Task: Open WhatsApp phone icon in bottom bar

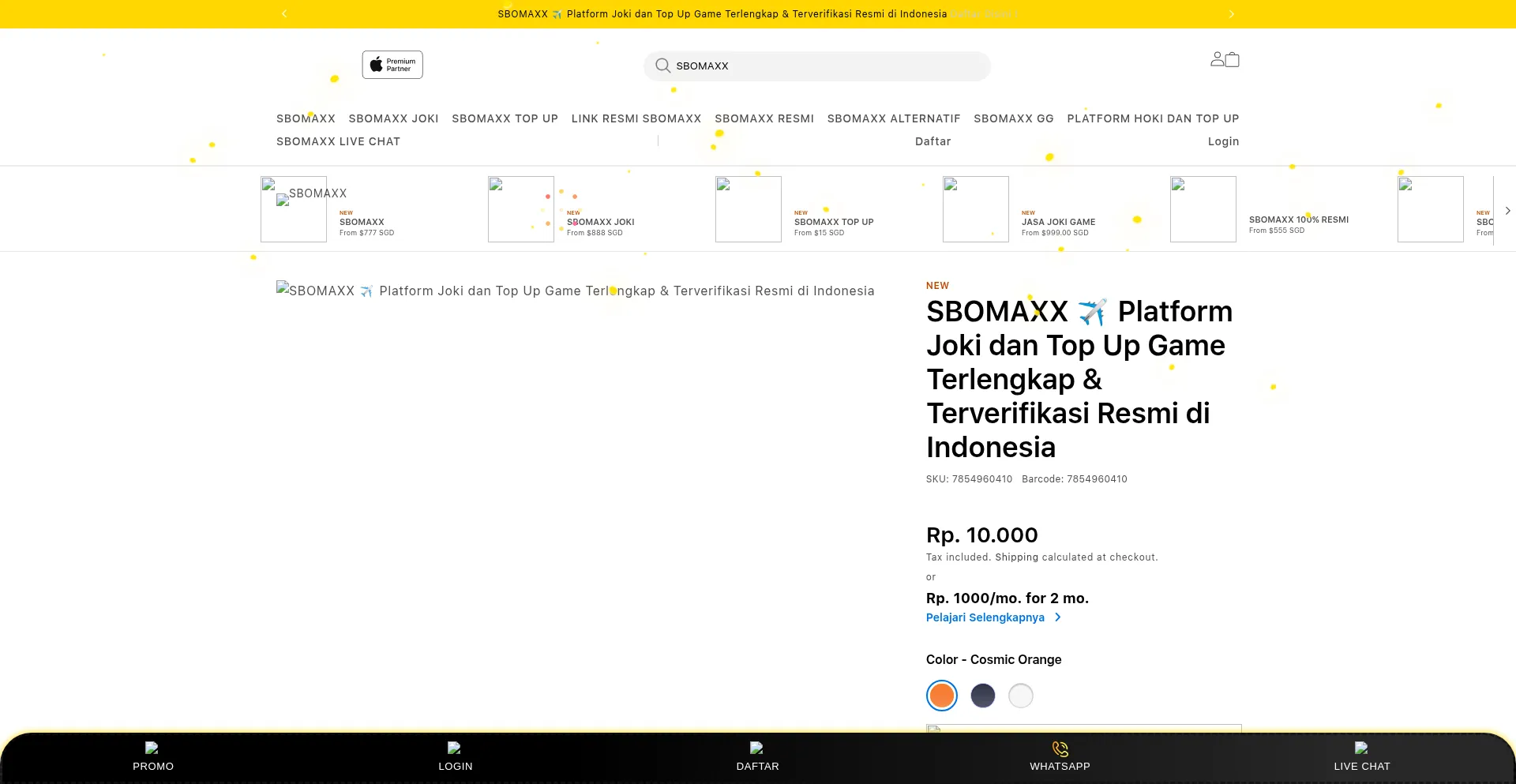Action: pyautogui.click(x=1060, y=748)
